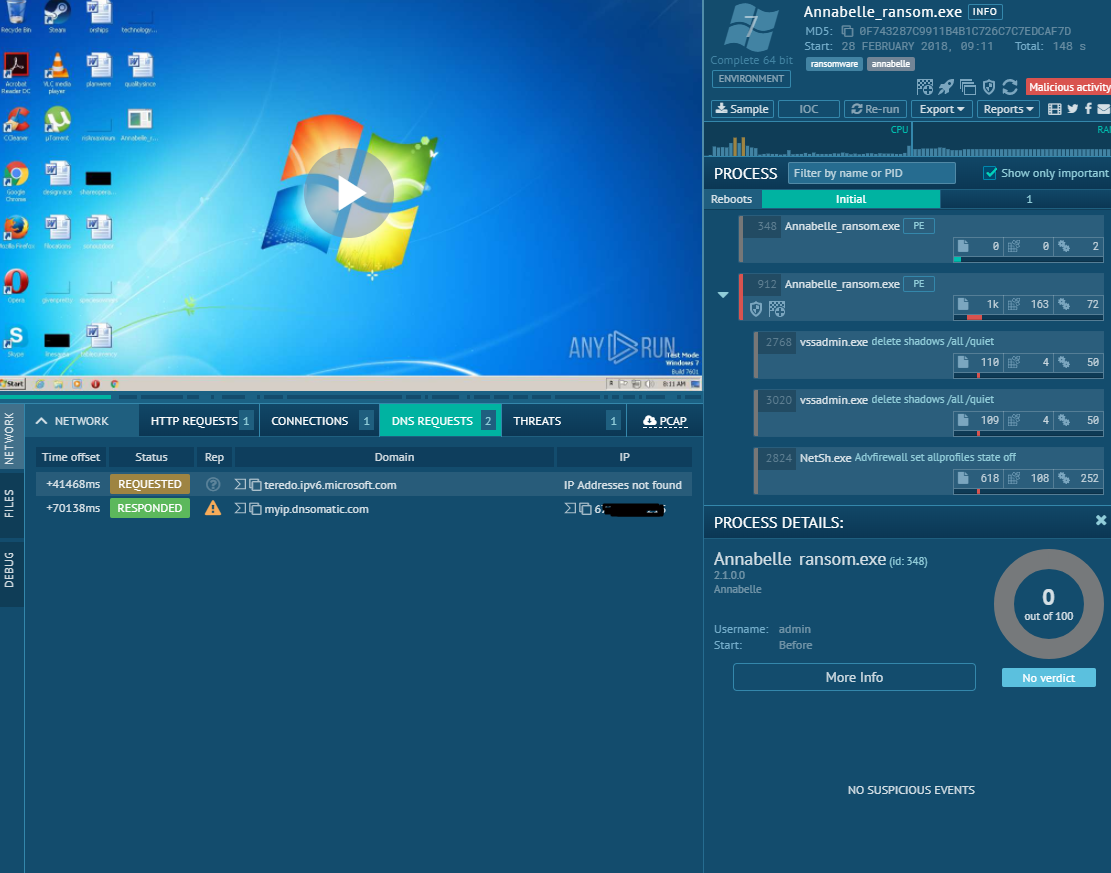Click the warning triangle for myip.dnsomatic.com
The image size is (1111, 873).
(x=213, y=508)
